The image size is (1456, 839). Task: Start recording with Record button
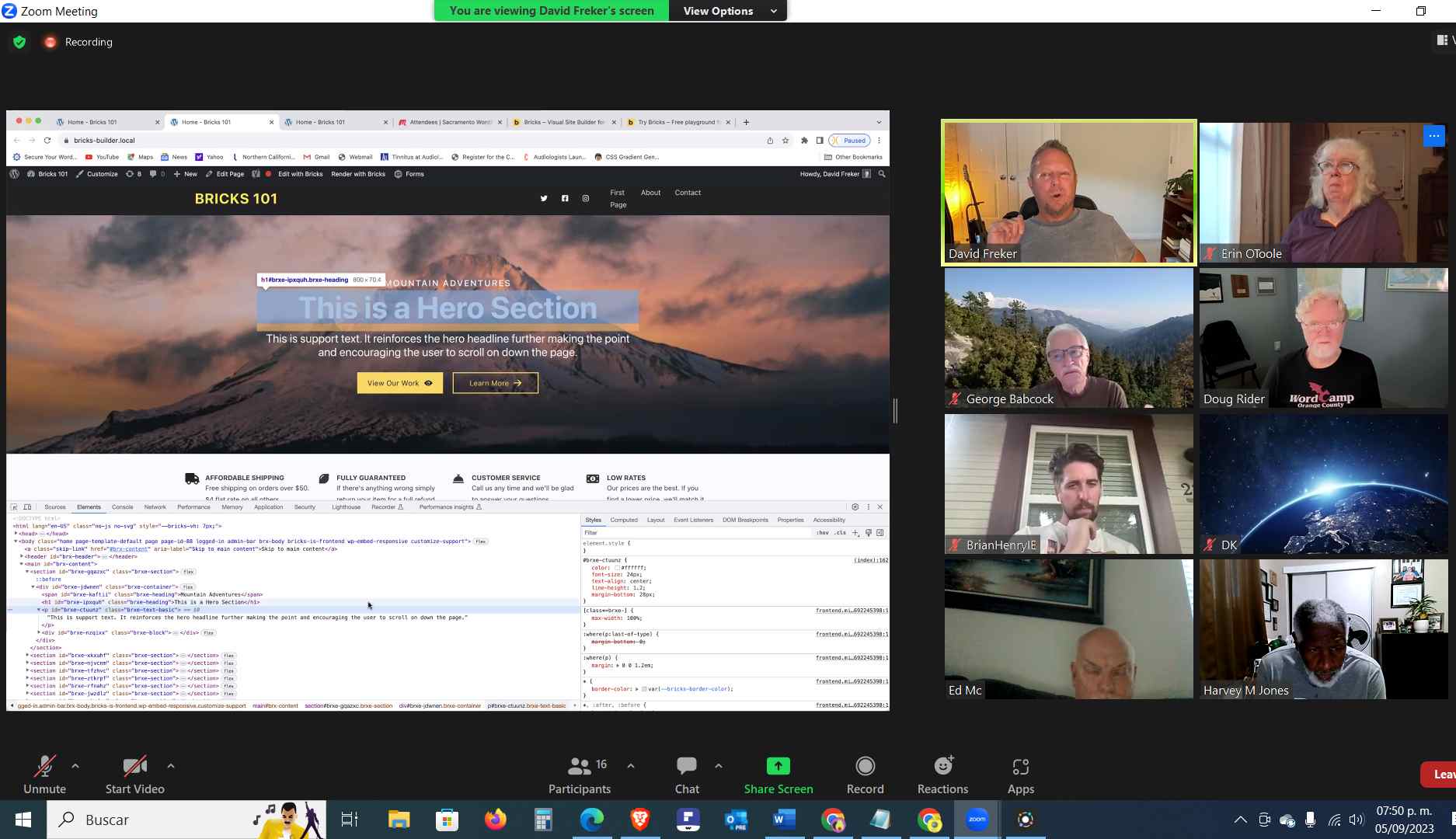click(865, 775)
